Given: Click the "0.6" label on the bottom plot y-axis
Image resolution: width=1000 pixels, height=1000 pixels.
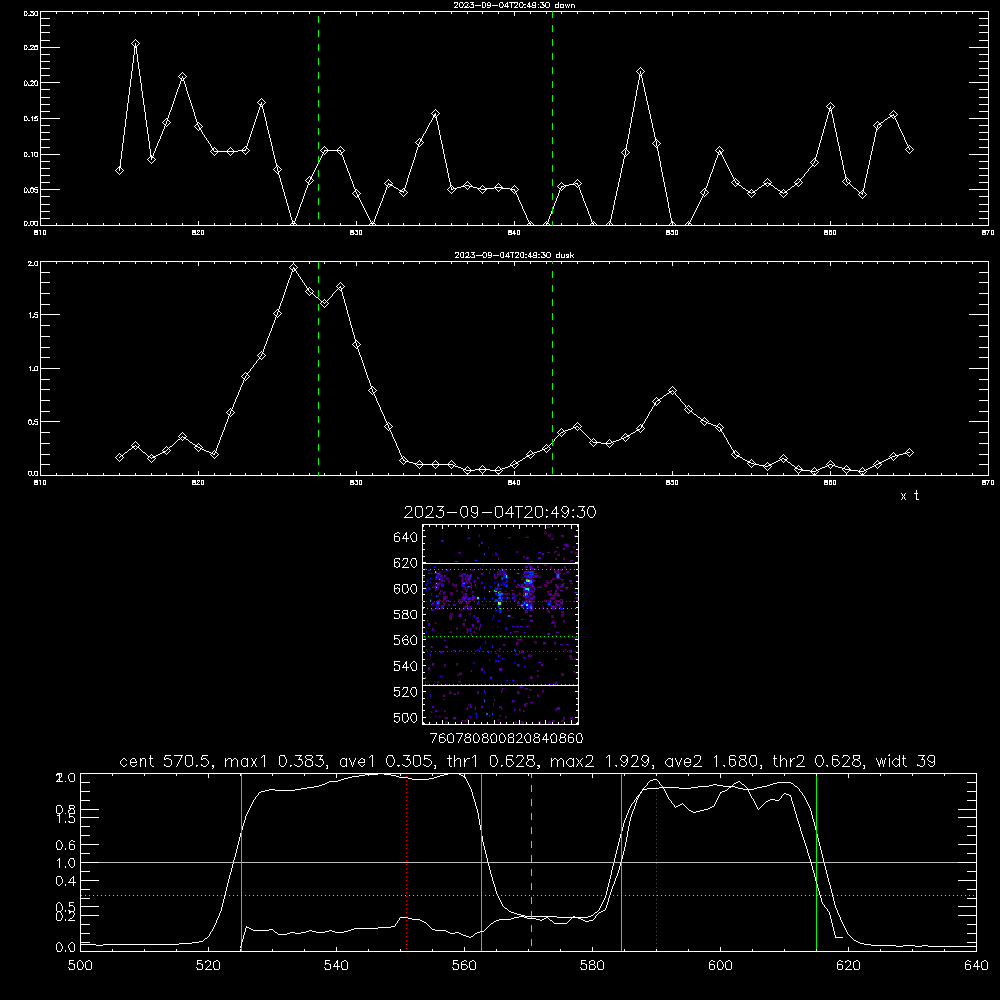Looking at the screenshot, I should (66, 845).
